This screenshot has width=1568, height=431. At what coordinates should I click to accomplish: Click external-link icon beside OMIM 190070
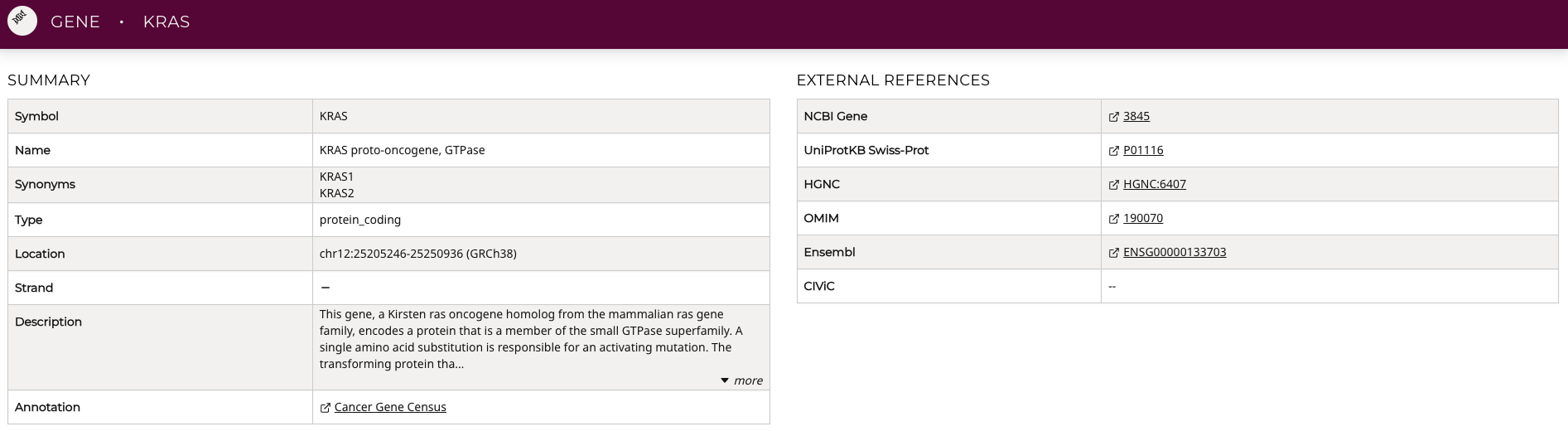click(1114, 219)
